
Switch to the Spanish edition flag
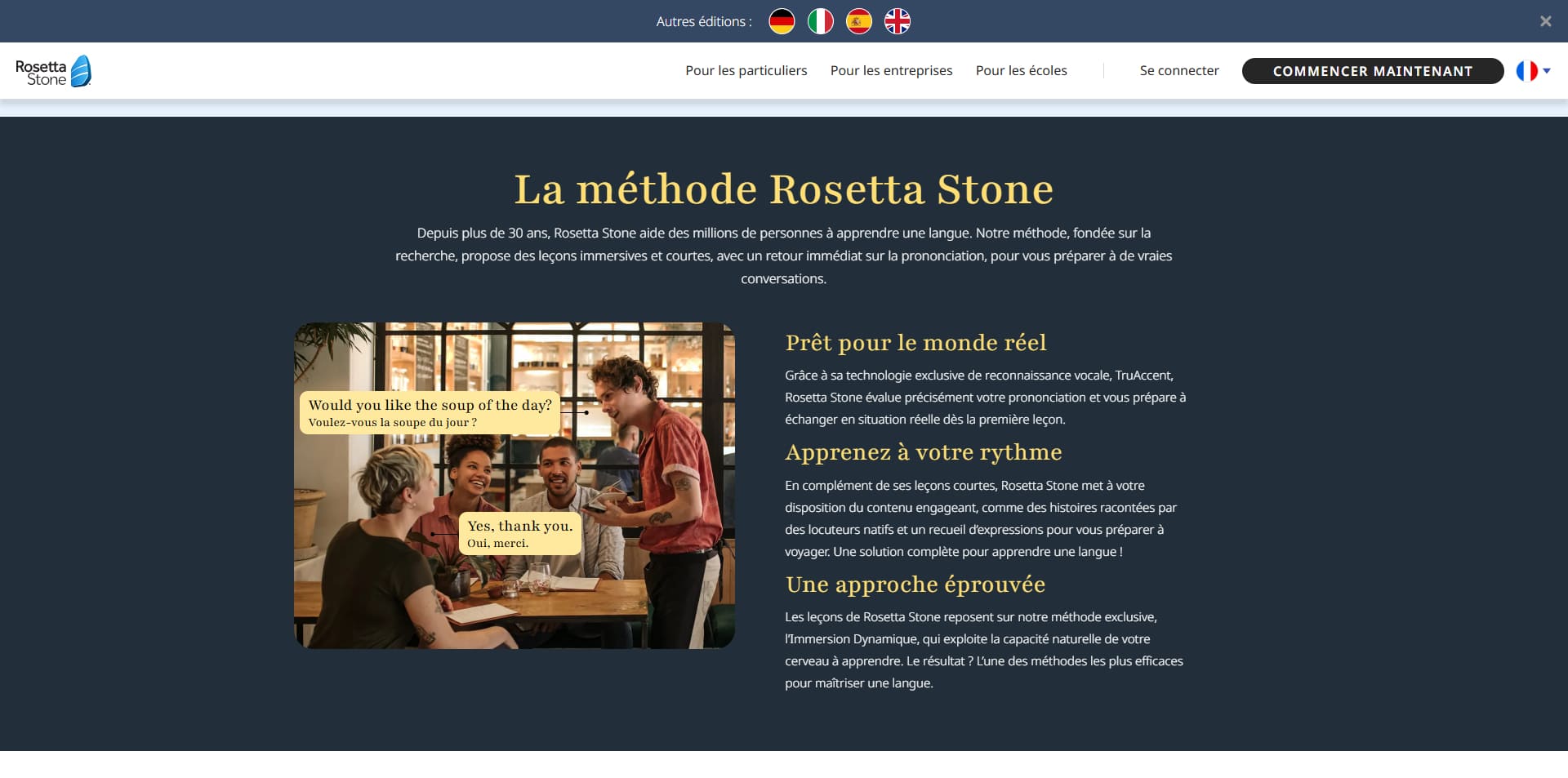858,21
